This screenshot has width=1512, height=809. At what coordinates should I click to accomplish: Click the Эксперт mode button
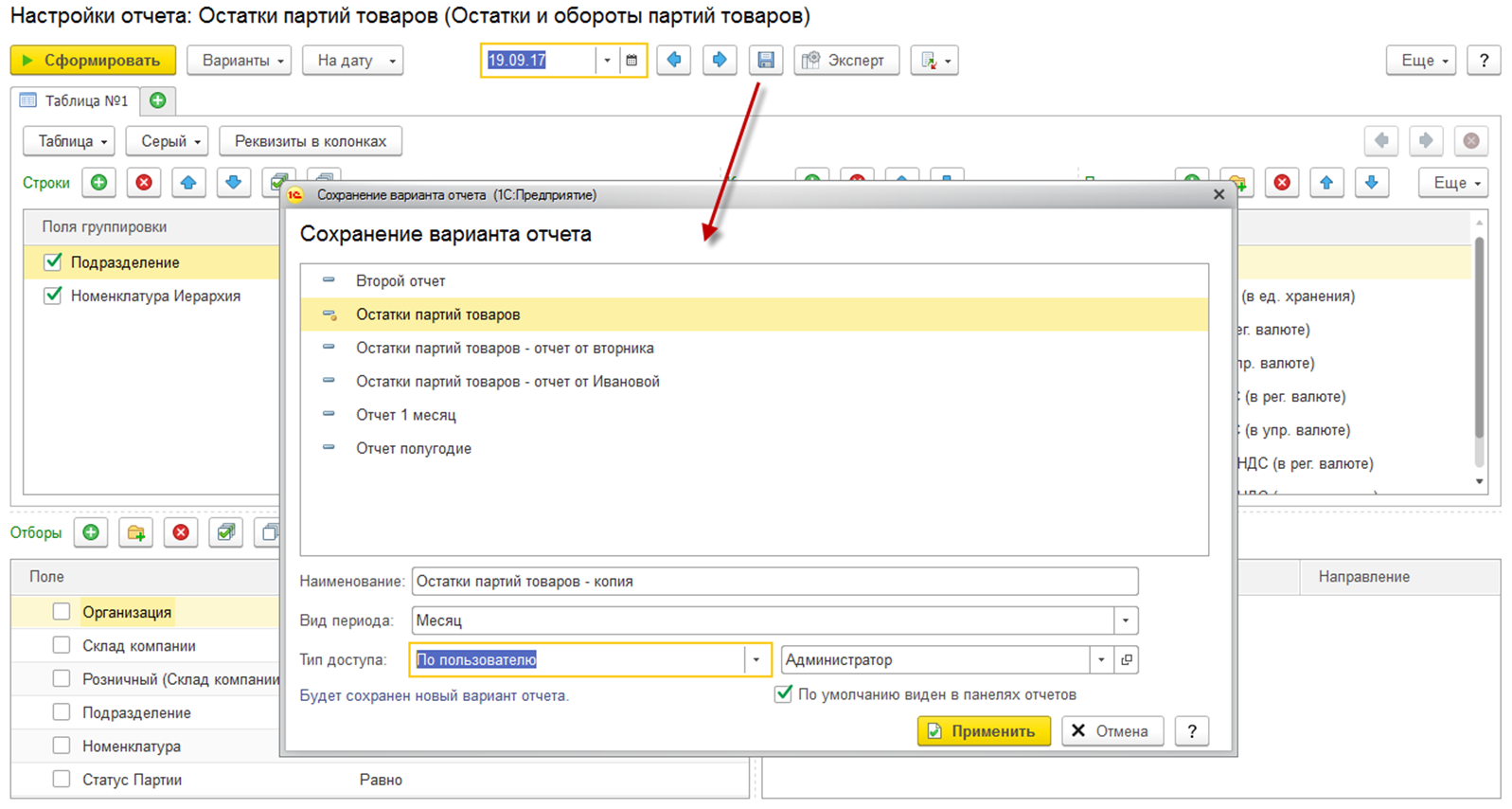(846, 61)
